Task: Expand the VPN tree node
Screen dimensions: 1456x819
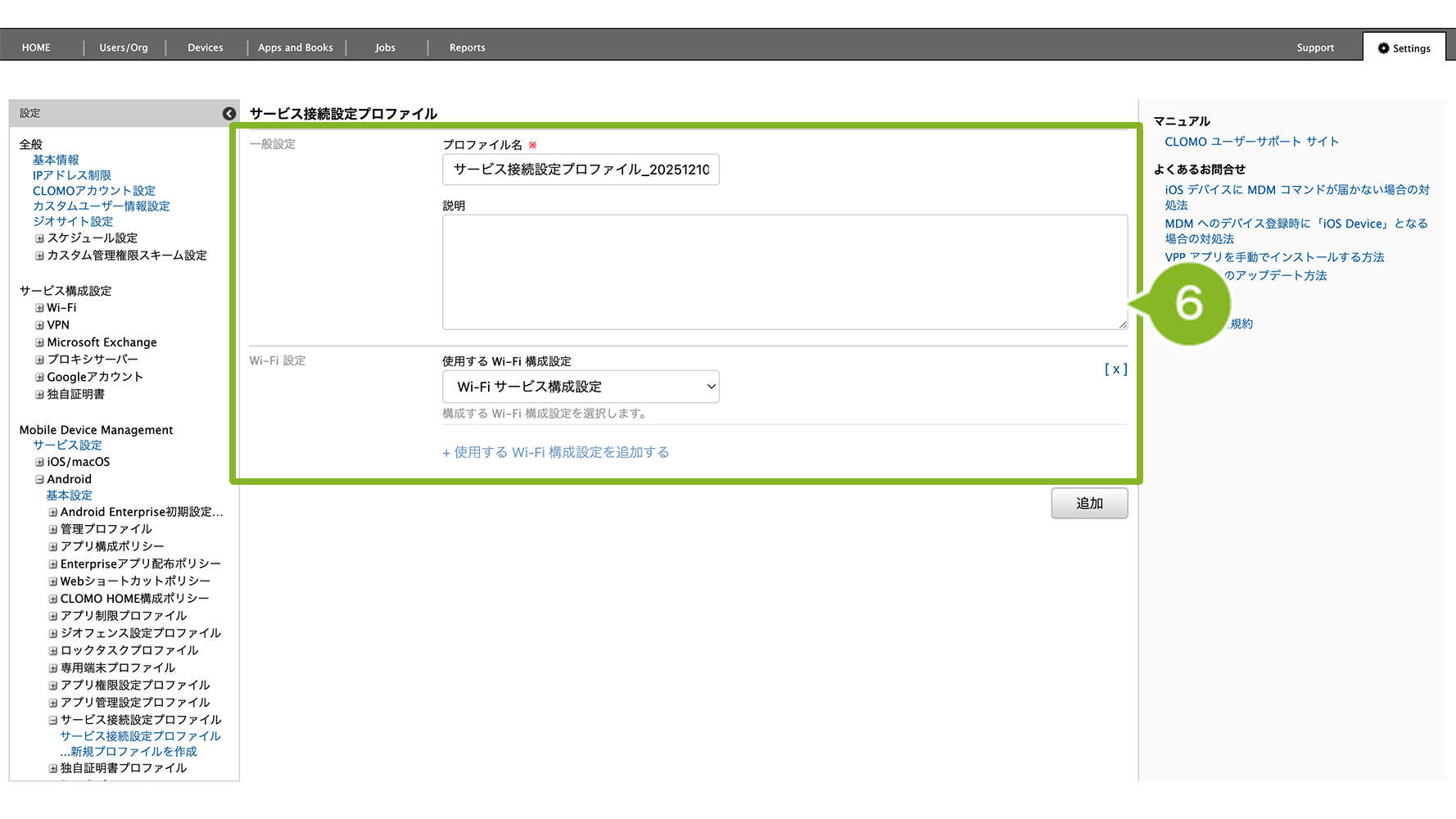Action: 39,325
